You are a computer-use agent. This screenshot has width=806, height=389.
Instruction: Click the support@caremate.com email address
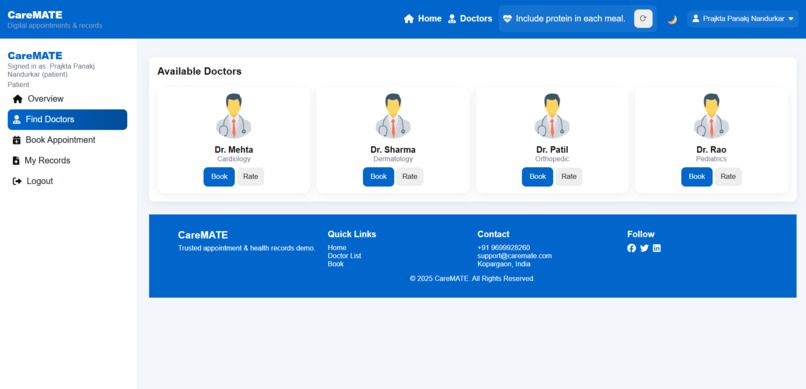[x=515, y=256]
